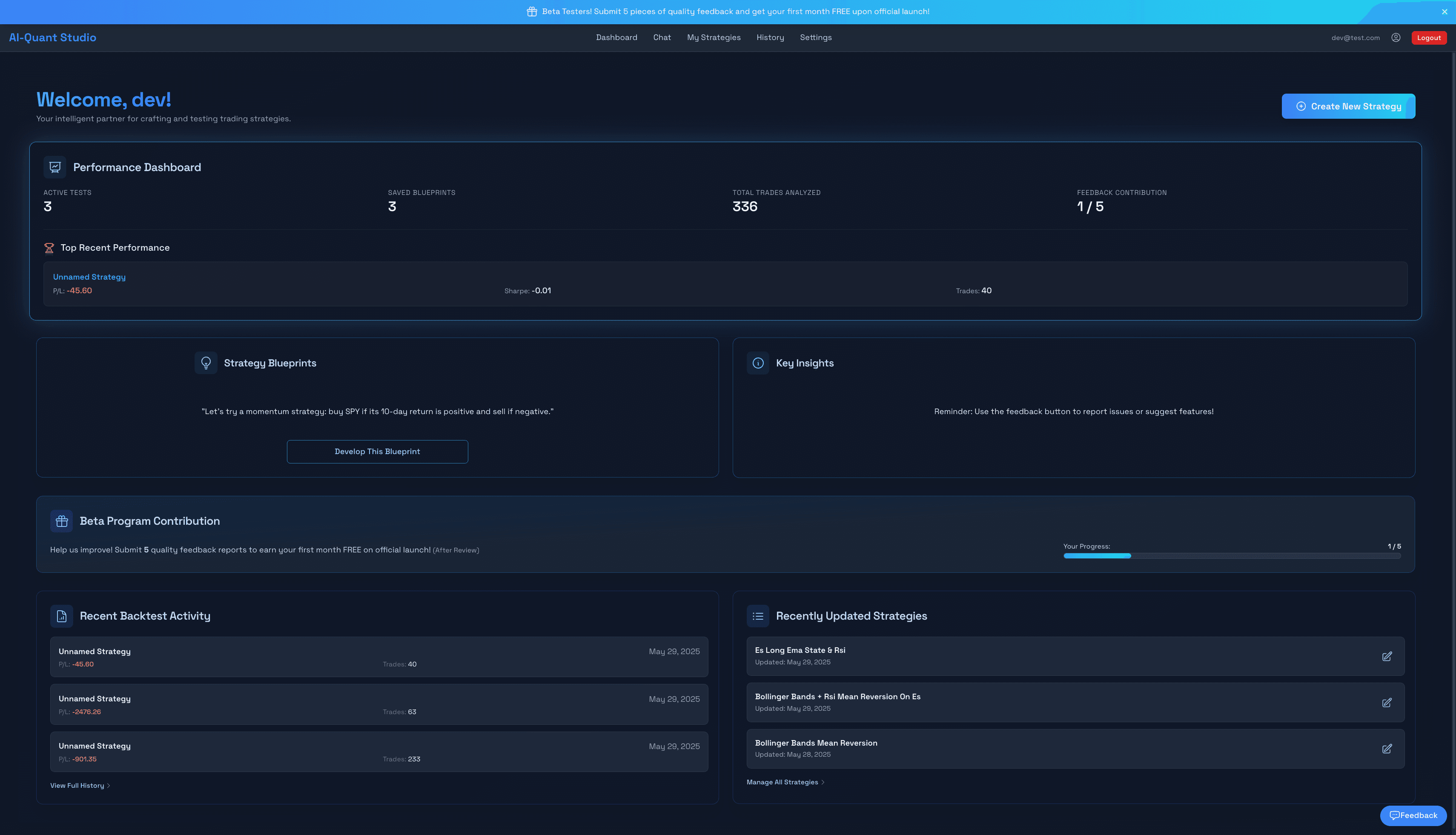Log out with the red Logout button
Image resolution: width=1456 pixels, height=835 pixels.
1428,38
